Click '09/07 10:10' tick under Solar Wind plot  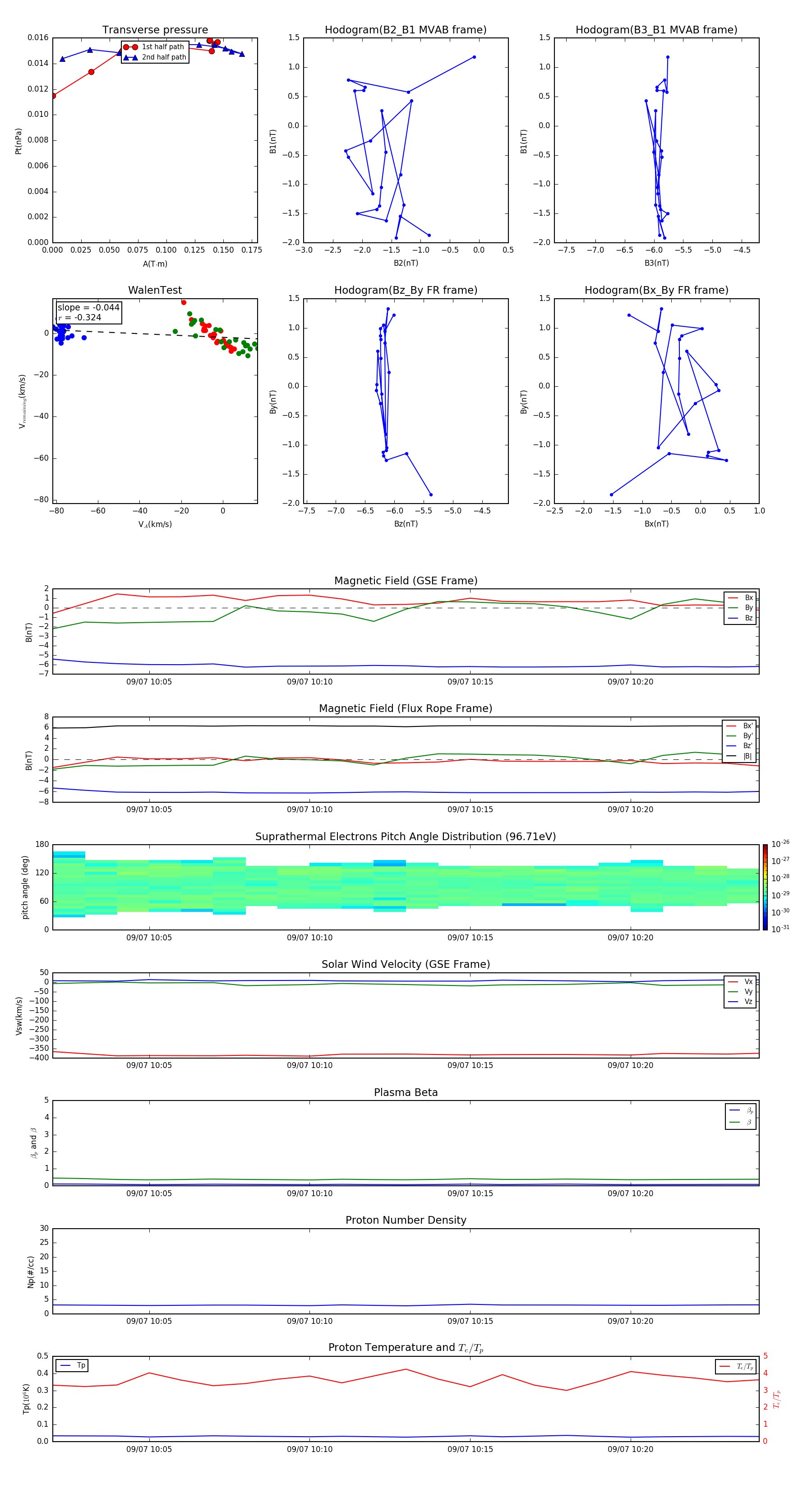tap(310, 1065)
